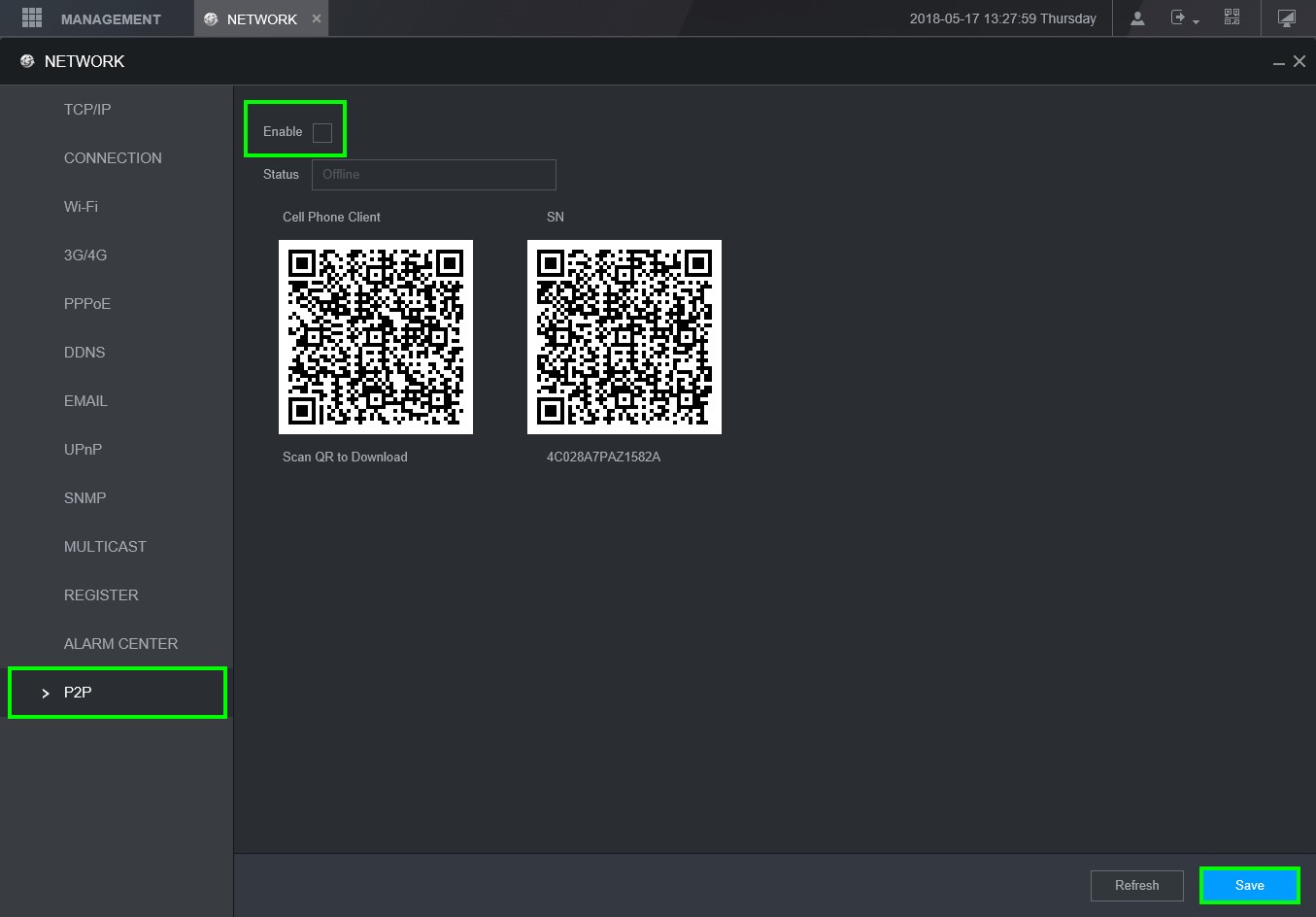The width and height of the screenshot is (1316, 917).
Task: Click the Refresh button
Action: [1136, 885]
